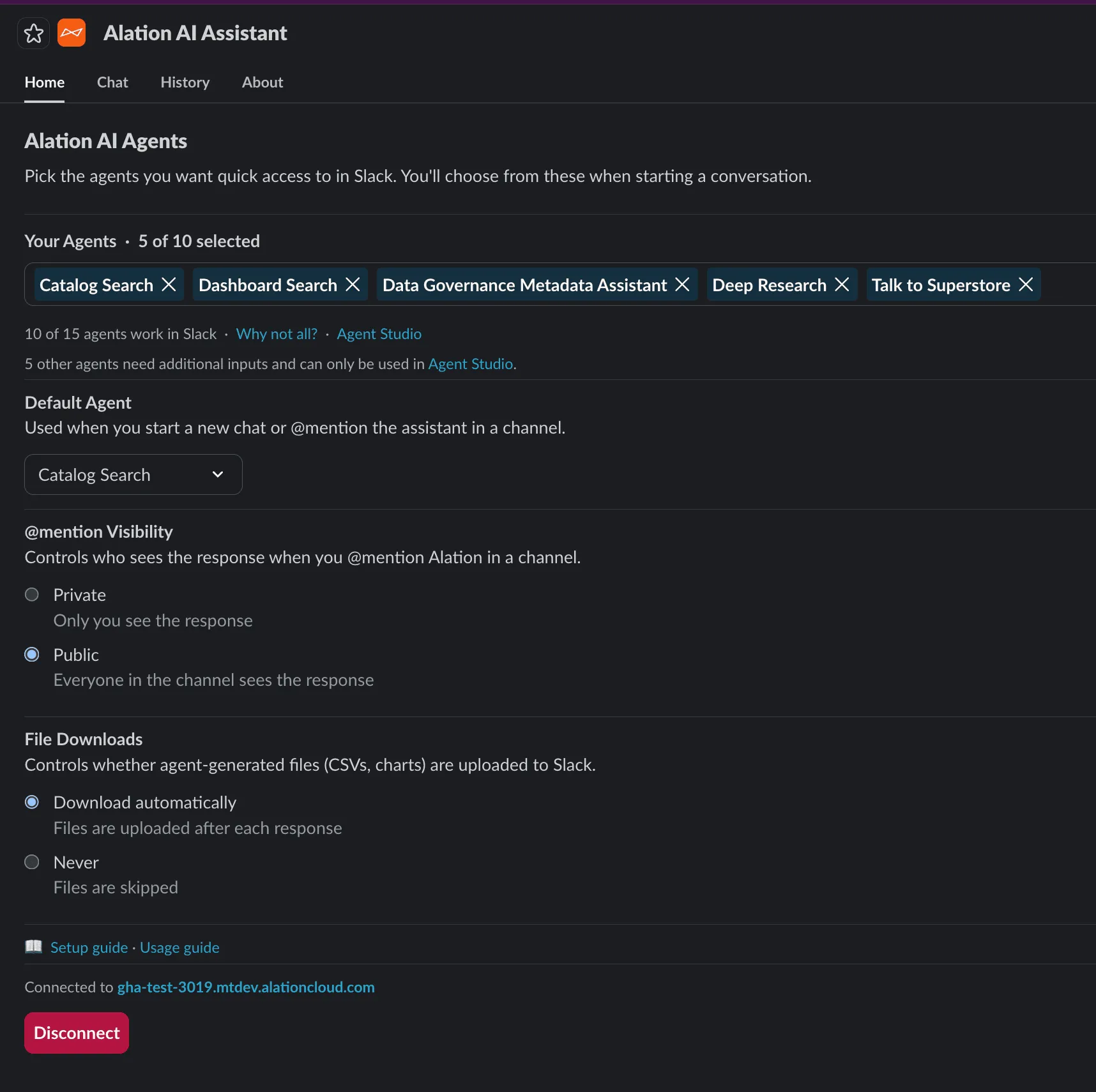
Task: Select Private mention visibility
Action: tap(32, 594)
